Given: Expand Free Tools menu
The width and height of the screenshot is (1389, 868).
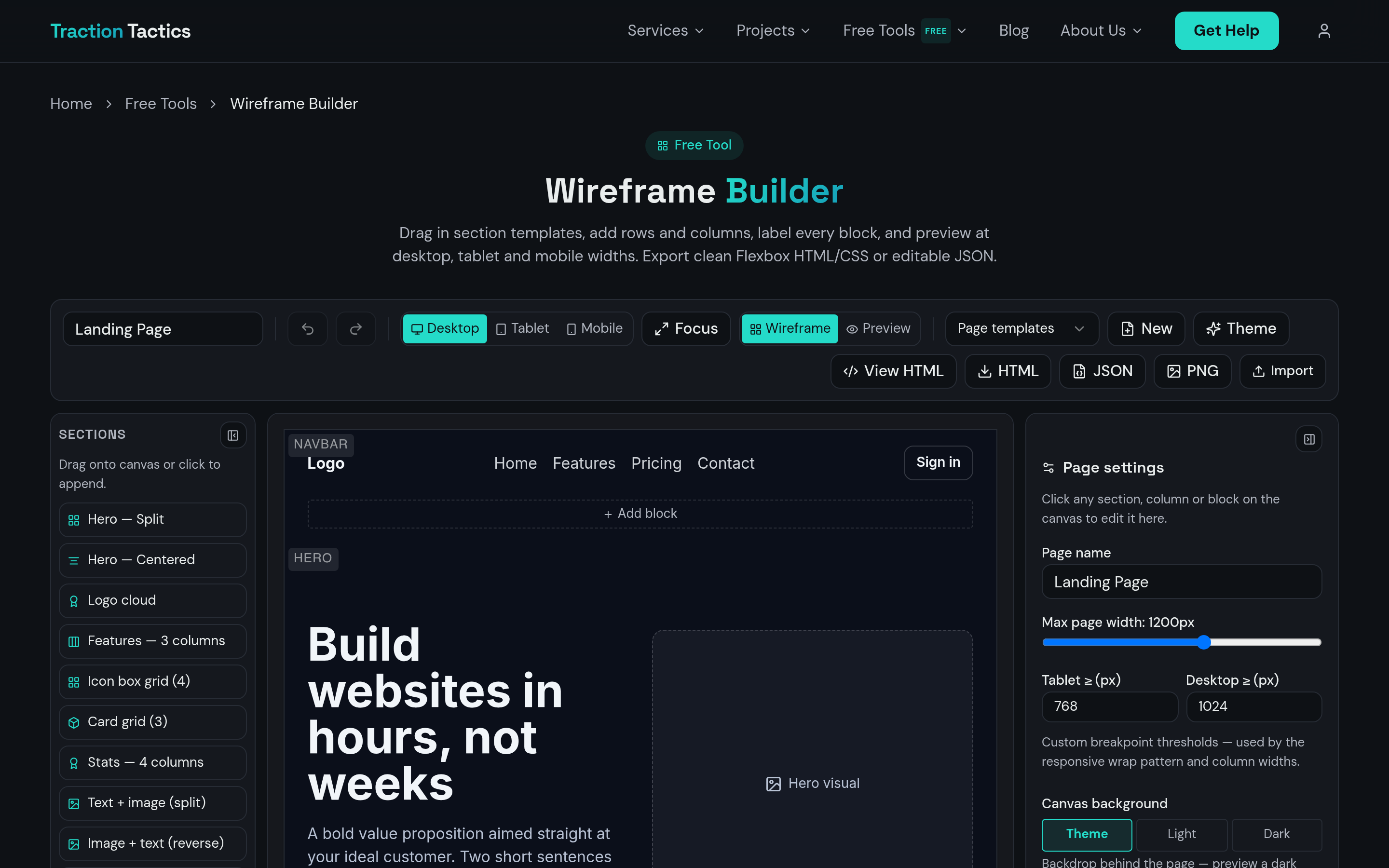Looking at the screenshot, I should pos(905,31).
